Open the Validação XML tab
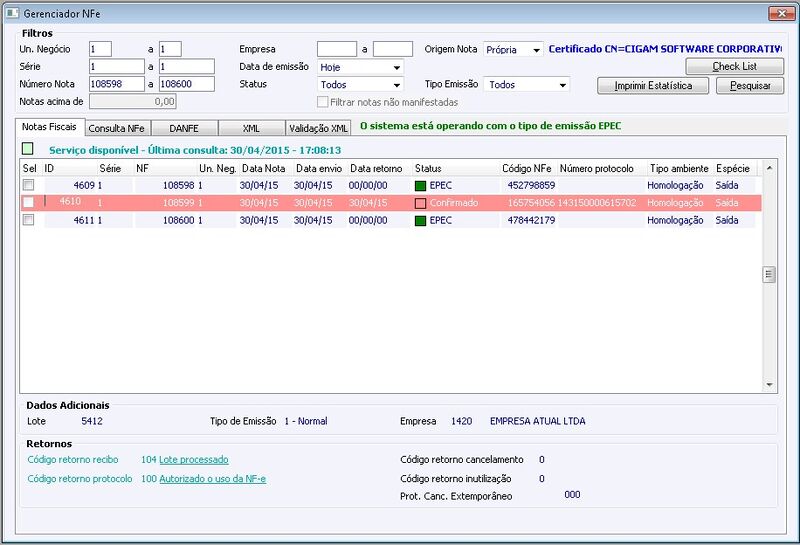 pyautogui.click(x=318, y=128)
